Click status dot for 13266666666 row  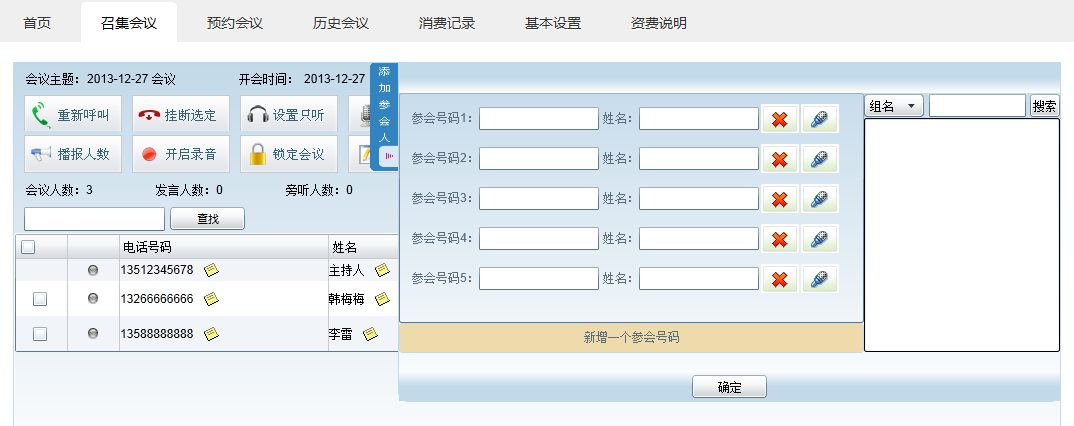[x=93, y=299]
